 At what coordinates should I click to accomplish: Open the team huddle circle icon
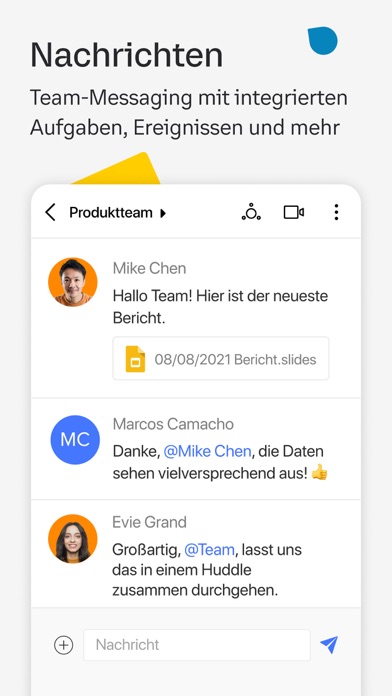pyautogui.click(x=251, y=212)
